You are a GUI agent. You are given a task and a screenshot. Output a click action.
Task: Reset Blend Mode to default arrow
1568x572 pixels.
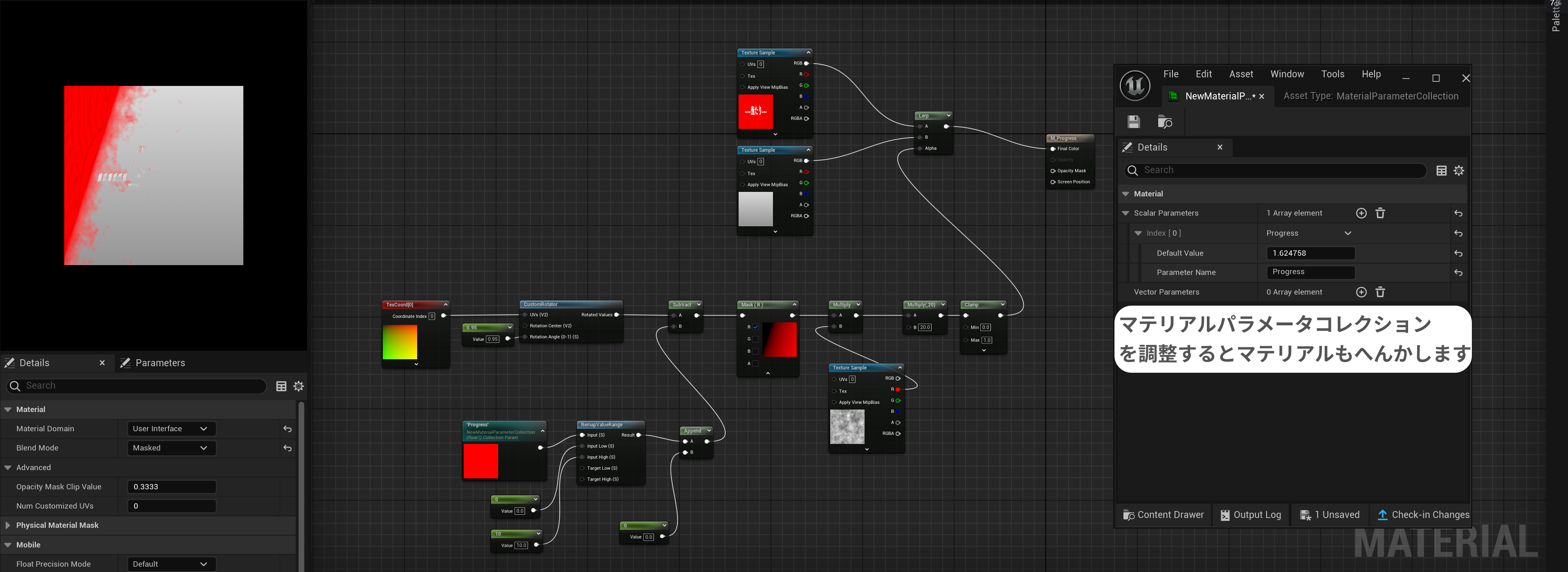click(x=288, y=448)
